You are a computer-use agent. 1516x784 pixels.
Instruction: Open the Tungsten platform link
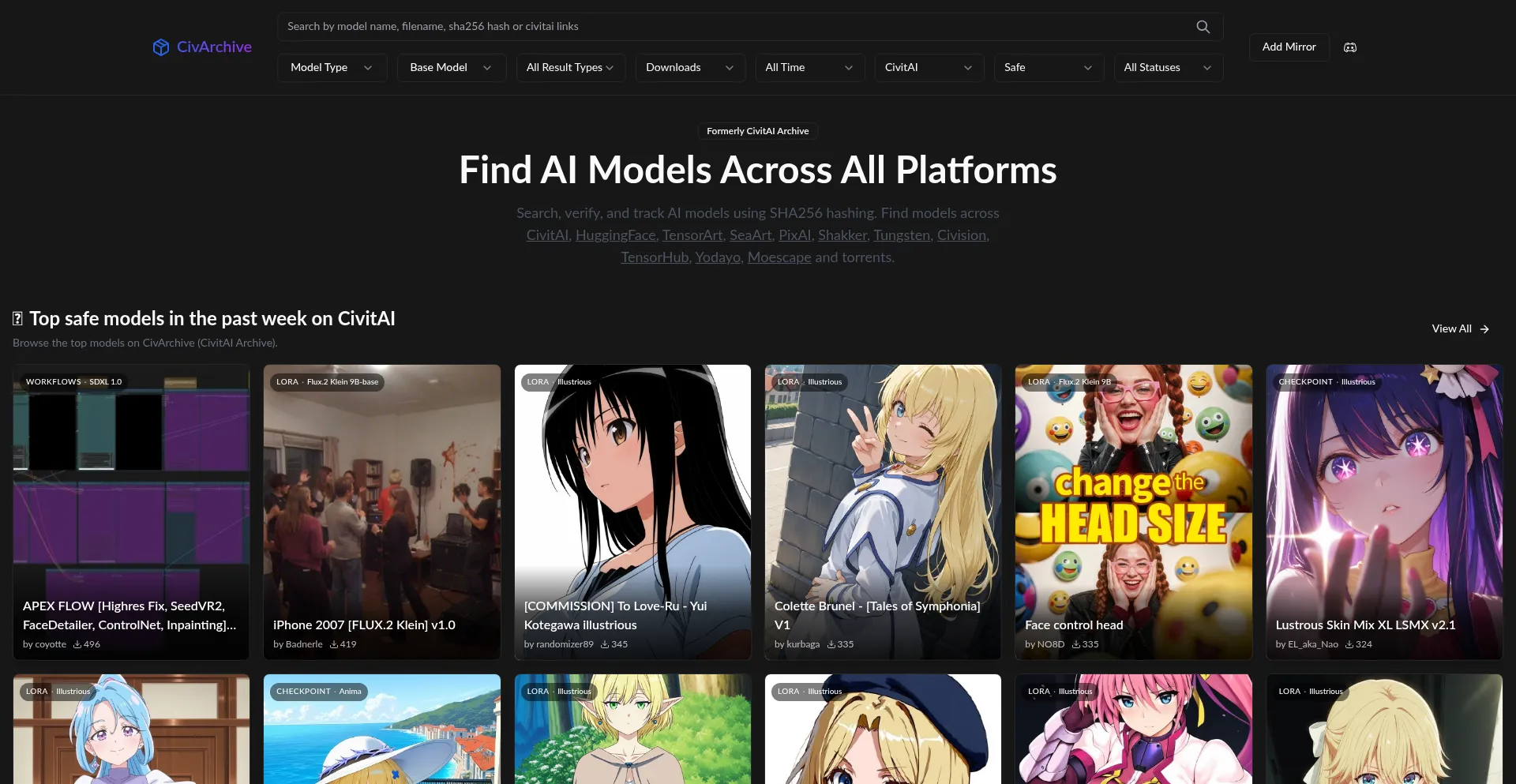902,235
